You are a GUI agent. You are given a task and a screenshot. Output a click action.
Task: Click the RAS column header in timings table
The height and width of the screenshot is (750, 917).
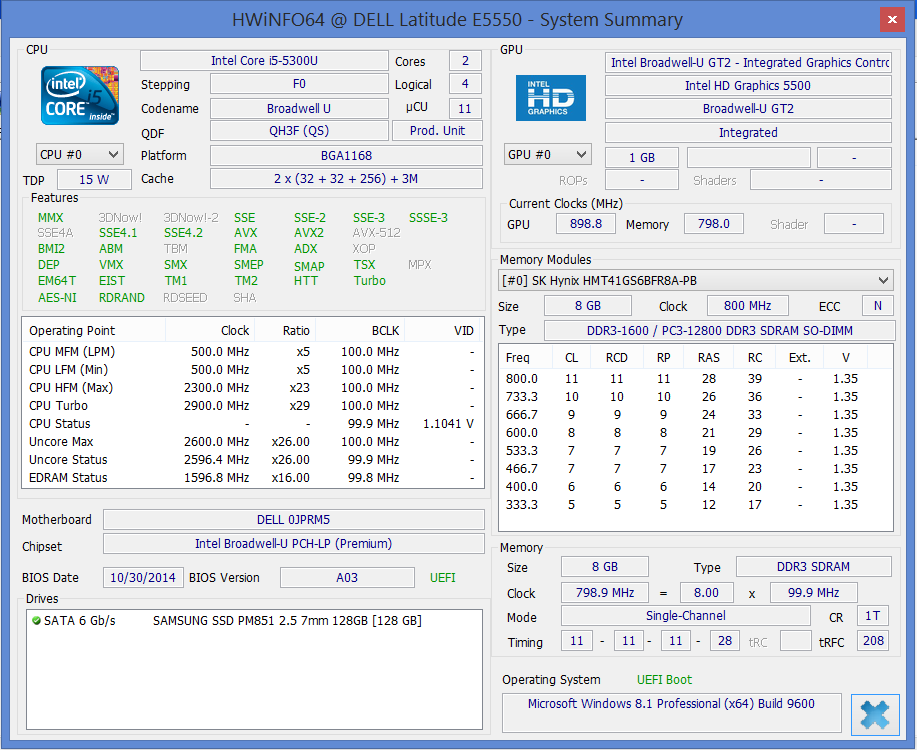pos(708,357)
